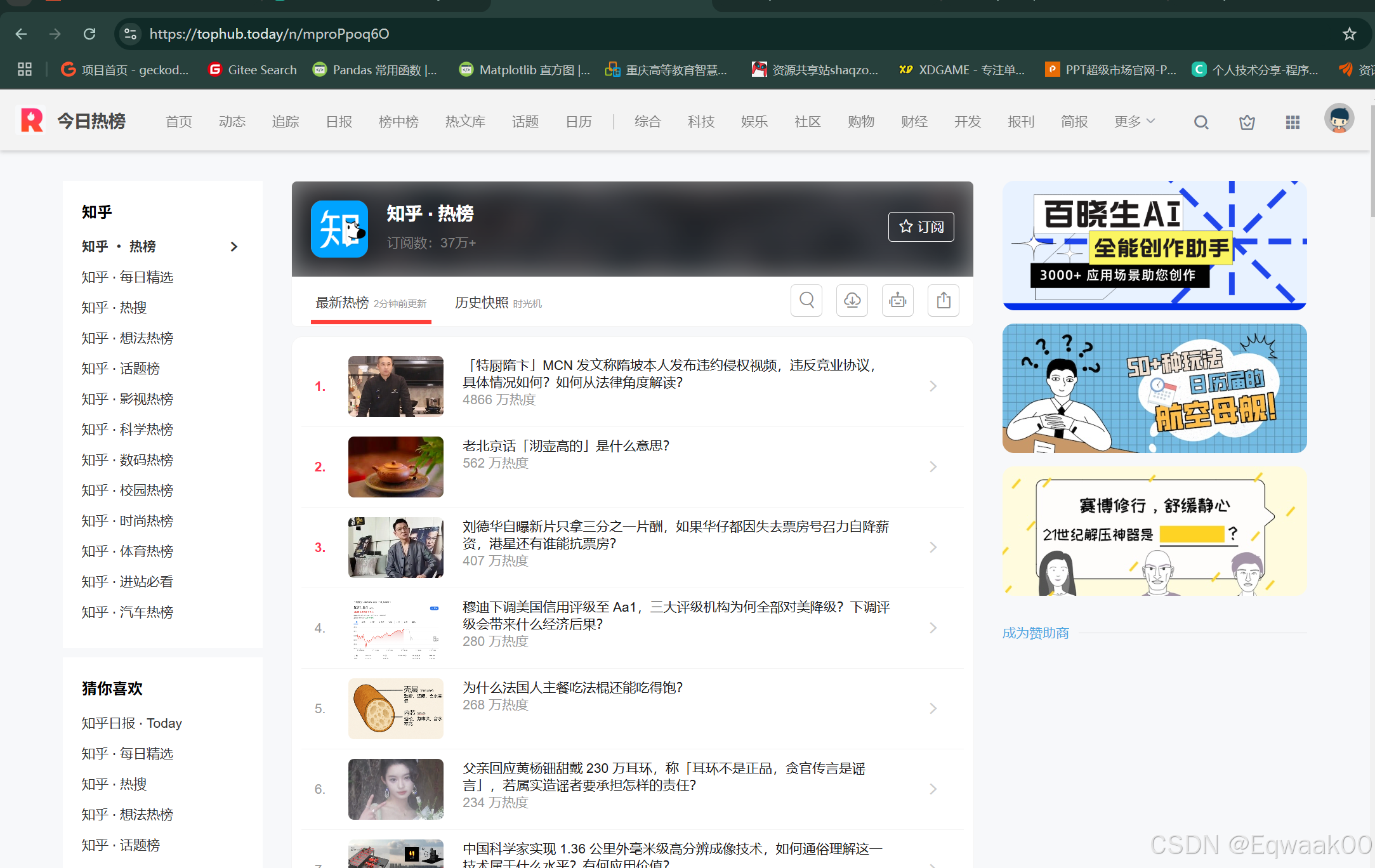
Task: Click the user avatar icon
Action: [x=1339, y=119]
